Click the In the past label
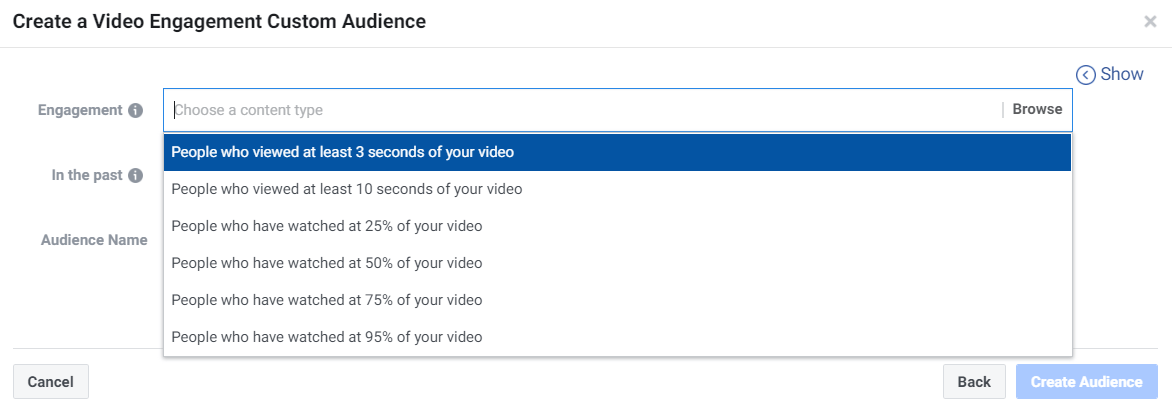Screen dimensions: 1172x413 (x=87, y=176)
